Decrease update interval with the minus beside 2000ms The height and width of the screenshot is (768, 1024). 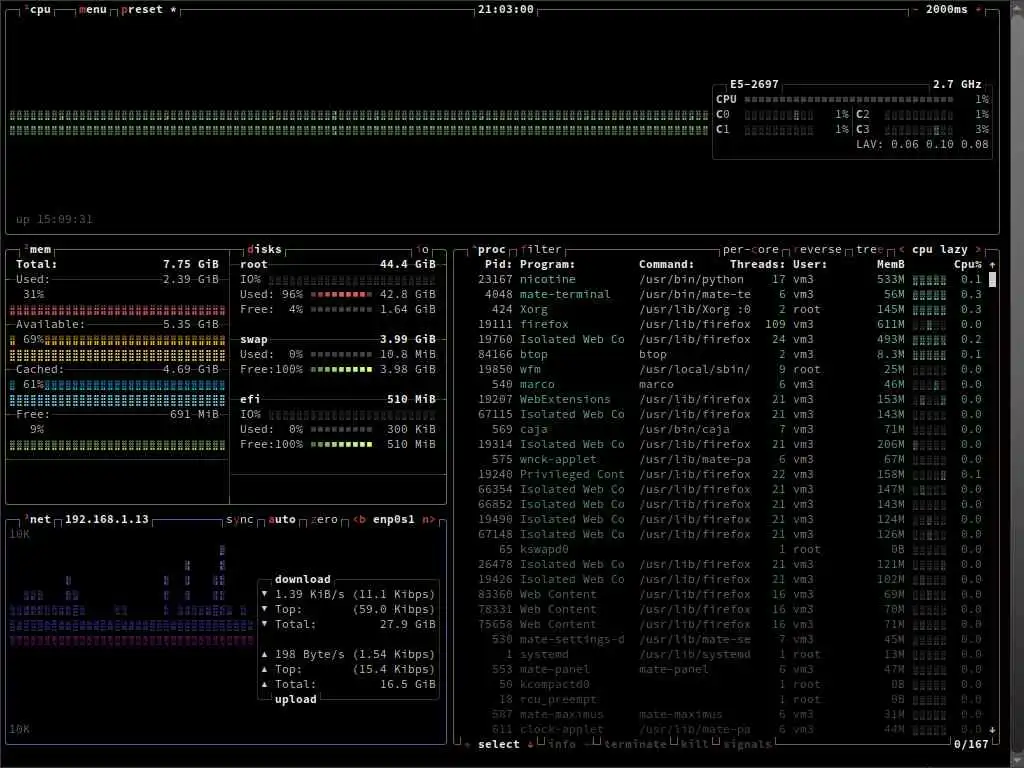[914, 10]
